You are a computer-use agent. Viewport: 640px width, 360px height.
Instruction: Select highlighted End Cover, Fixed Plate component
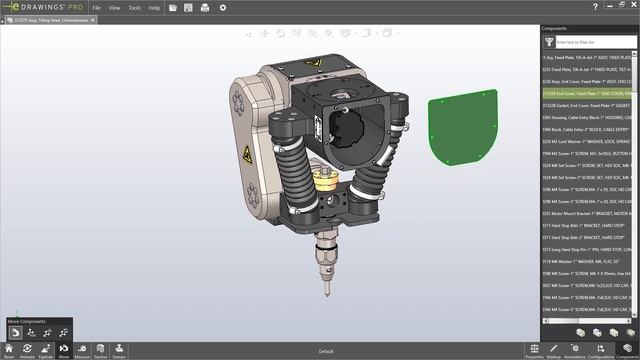tap(587, 93)
